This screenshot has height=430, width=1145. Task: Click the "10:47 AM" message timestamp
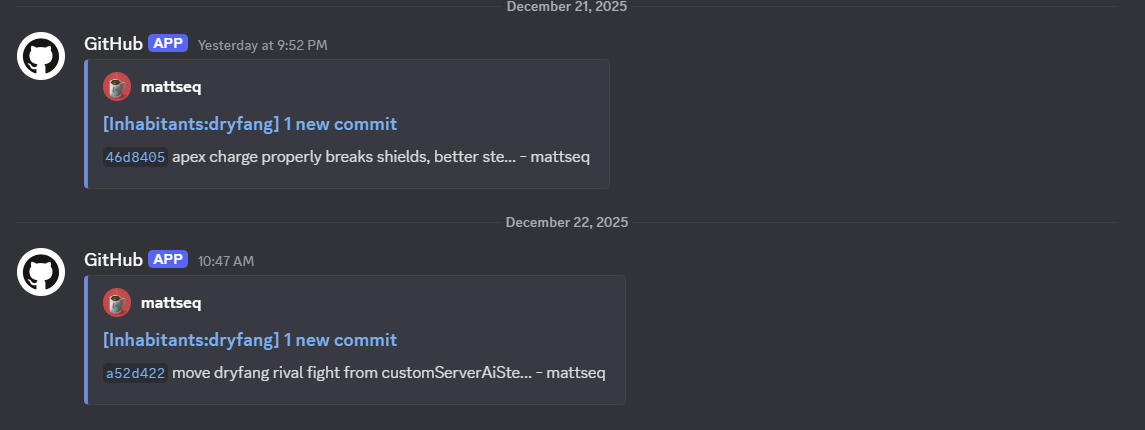(226, 261)
